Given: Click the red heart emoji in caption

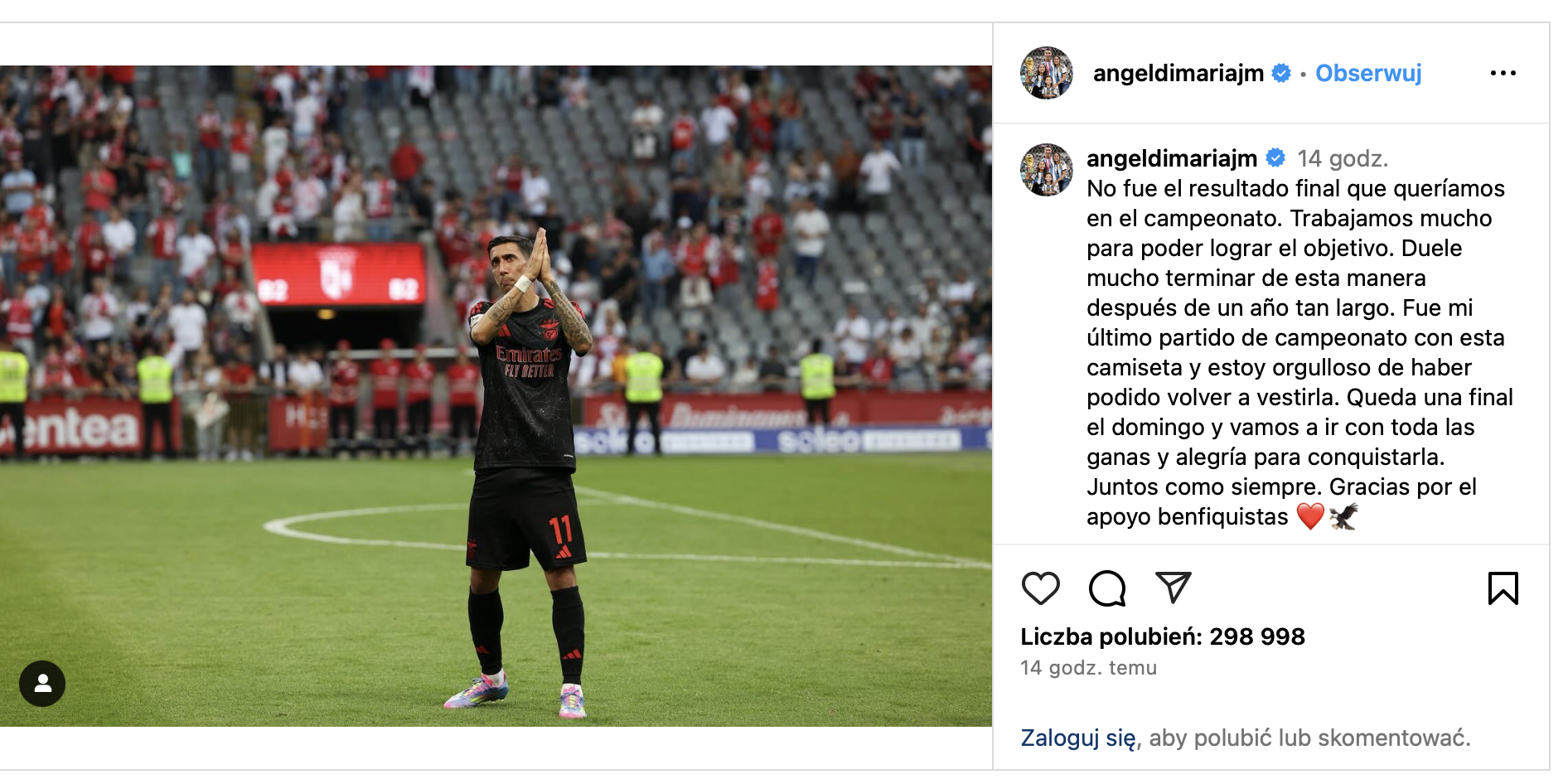Looking at the screenshot, I should coord(1310,516).
